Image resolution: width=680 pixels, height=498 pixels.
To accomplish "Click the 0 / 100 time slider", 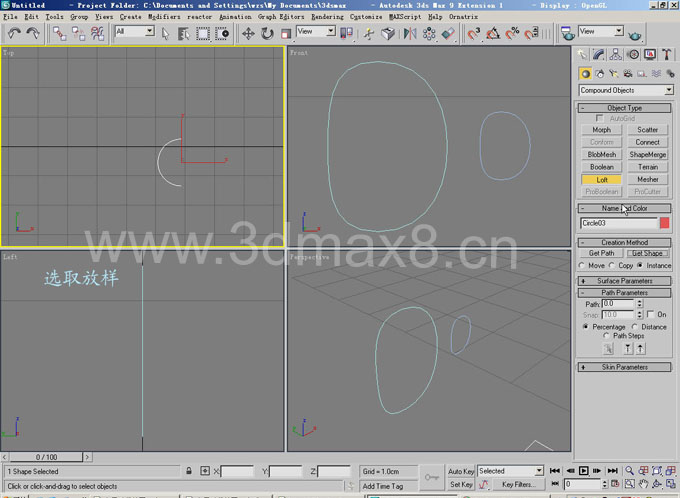I will (x=46, y=457).
